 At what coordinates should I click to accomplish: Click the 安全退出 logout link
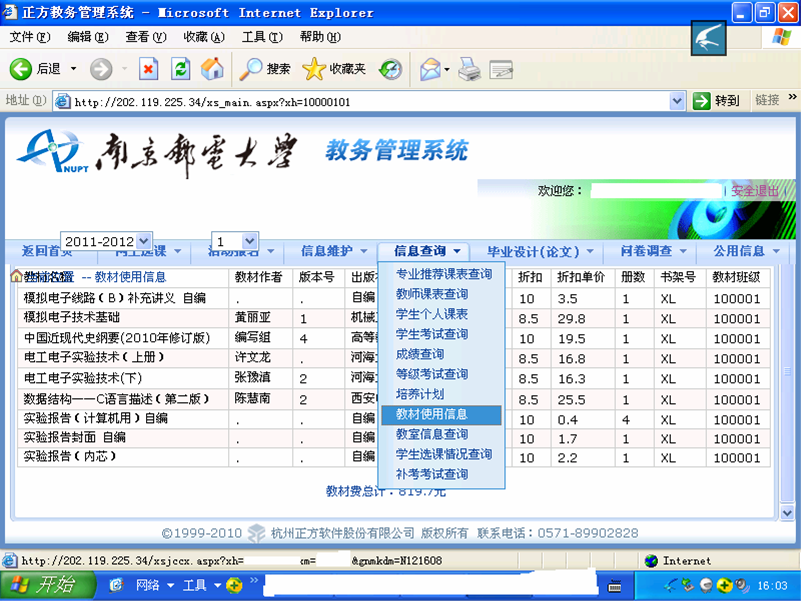click(x=755, y=190)
